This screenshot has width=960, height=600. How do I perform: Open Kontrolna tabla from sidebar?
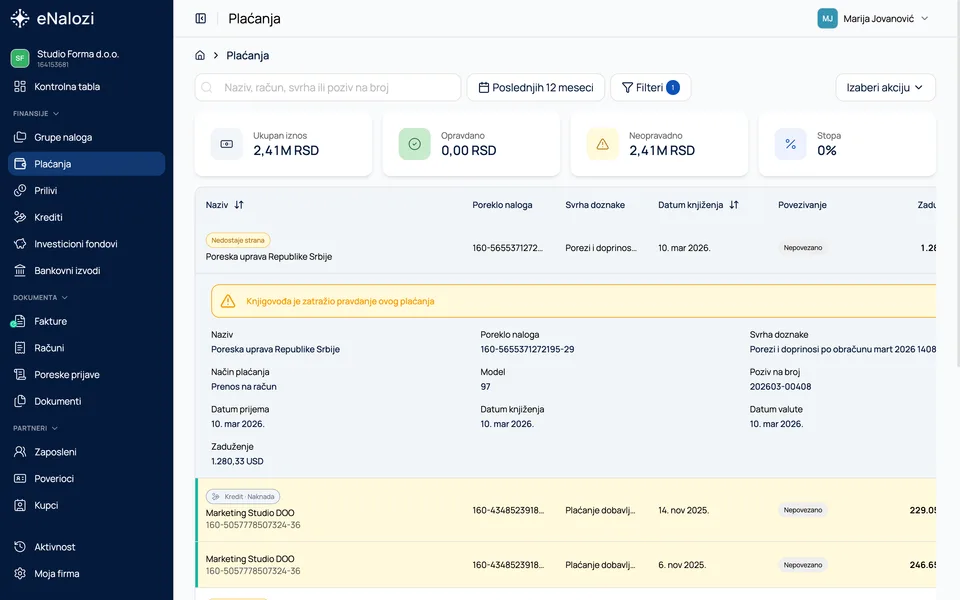(86, 87)
